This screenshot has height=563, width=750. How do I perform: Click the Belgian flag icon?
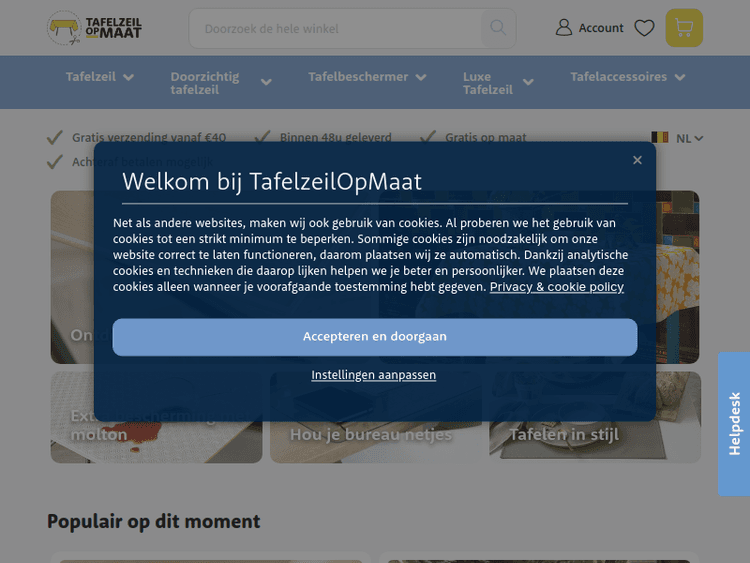click(660, 138)
